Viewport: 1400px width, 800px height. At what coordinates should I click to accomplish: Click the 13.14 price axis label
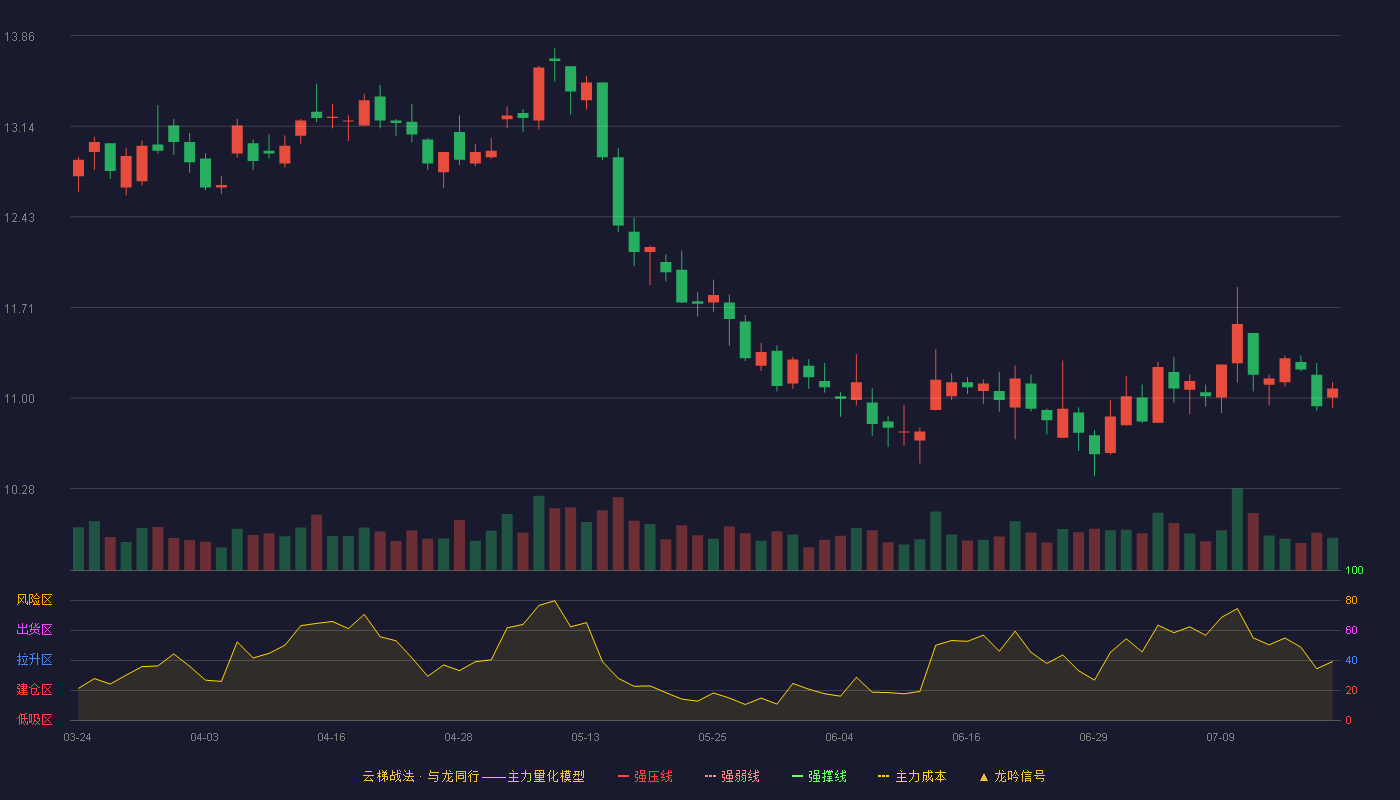19,128
